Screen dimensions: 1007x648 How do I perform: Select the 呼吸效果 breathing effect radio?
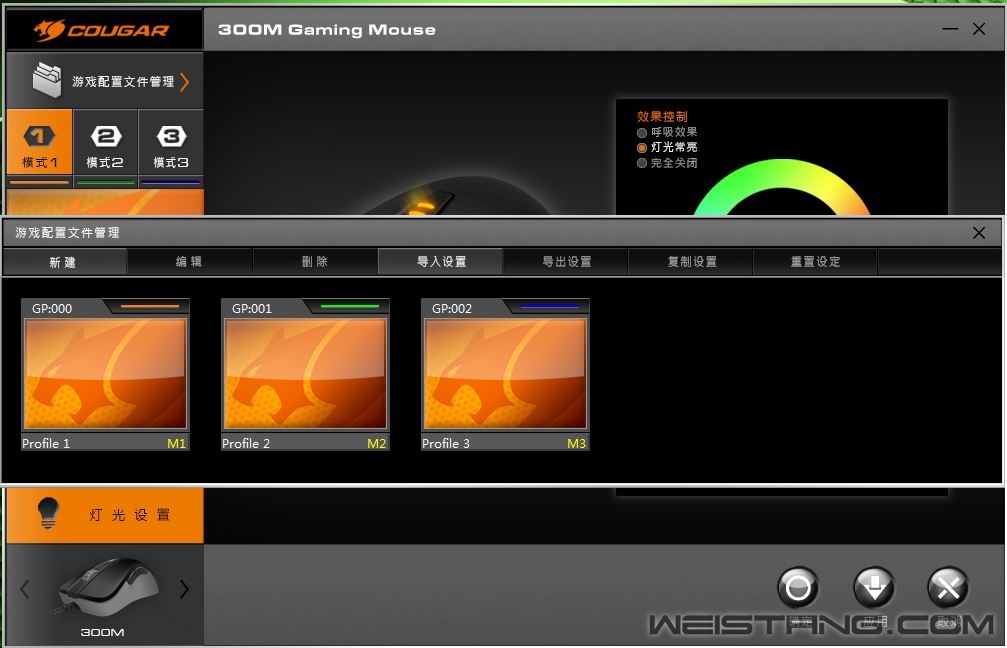pos(642,132)
